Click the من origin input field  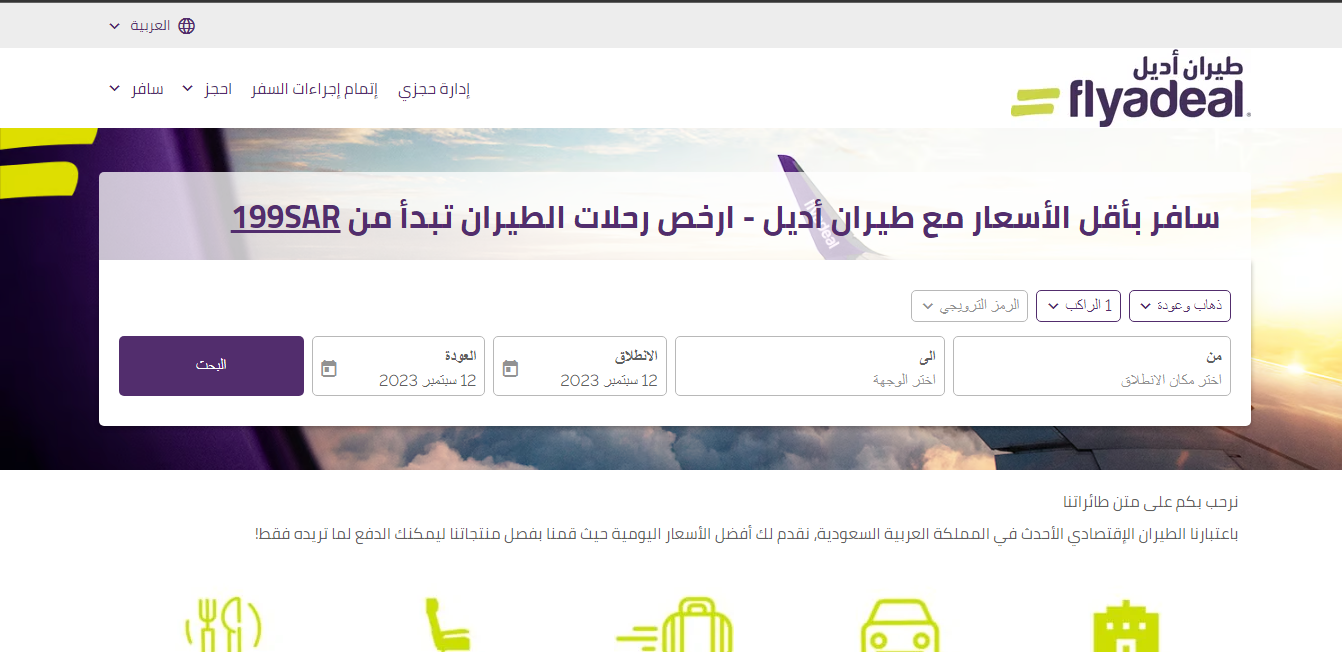pyautogui.click(x=1092, y=367)
